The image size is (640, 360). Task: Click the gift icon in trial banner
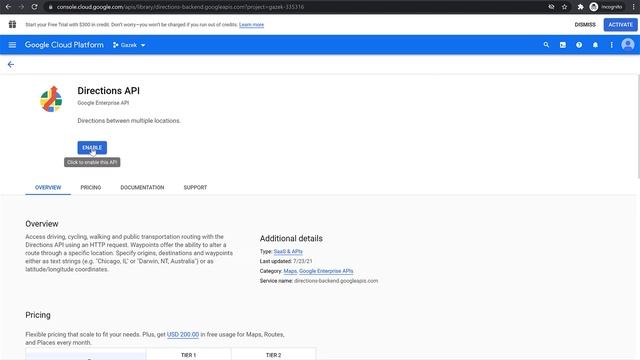(12, 24)
